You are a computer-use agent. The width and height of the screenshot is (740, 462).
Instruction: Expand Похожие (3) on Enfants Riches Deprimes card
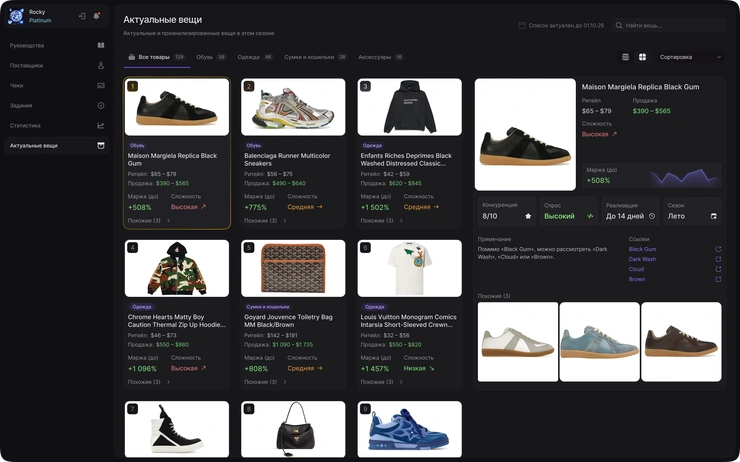(x=381, y=220)
